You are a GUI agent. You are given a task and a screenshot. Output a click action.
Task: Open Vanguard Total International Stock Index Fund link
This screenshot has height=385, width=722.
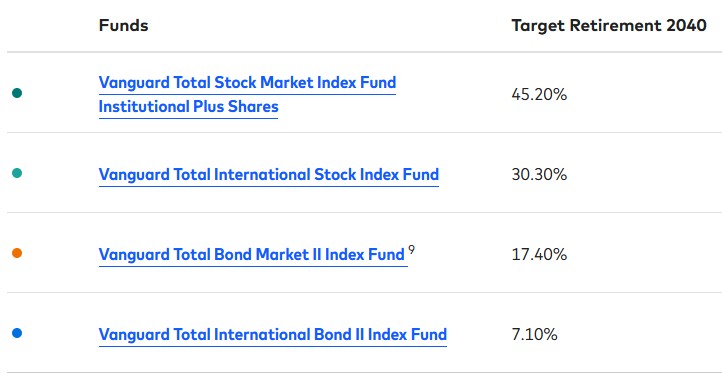coord(268,175)
